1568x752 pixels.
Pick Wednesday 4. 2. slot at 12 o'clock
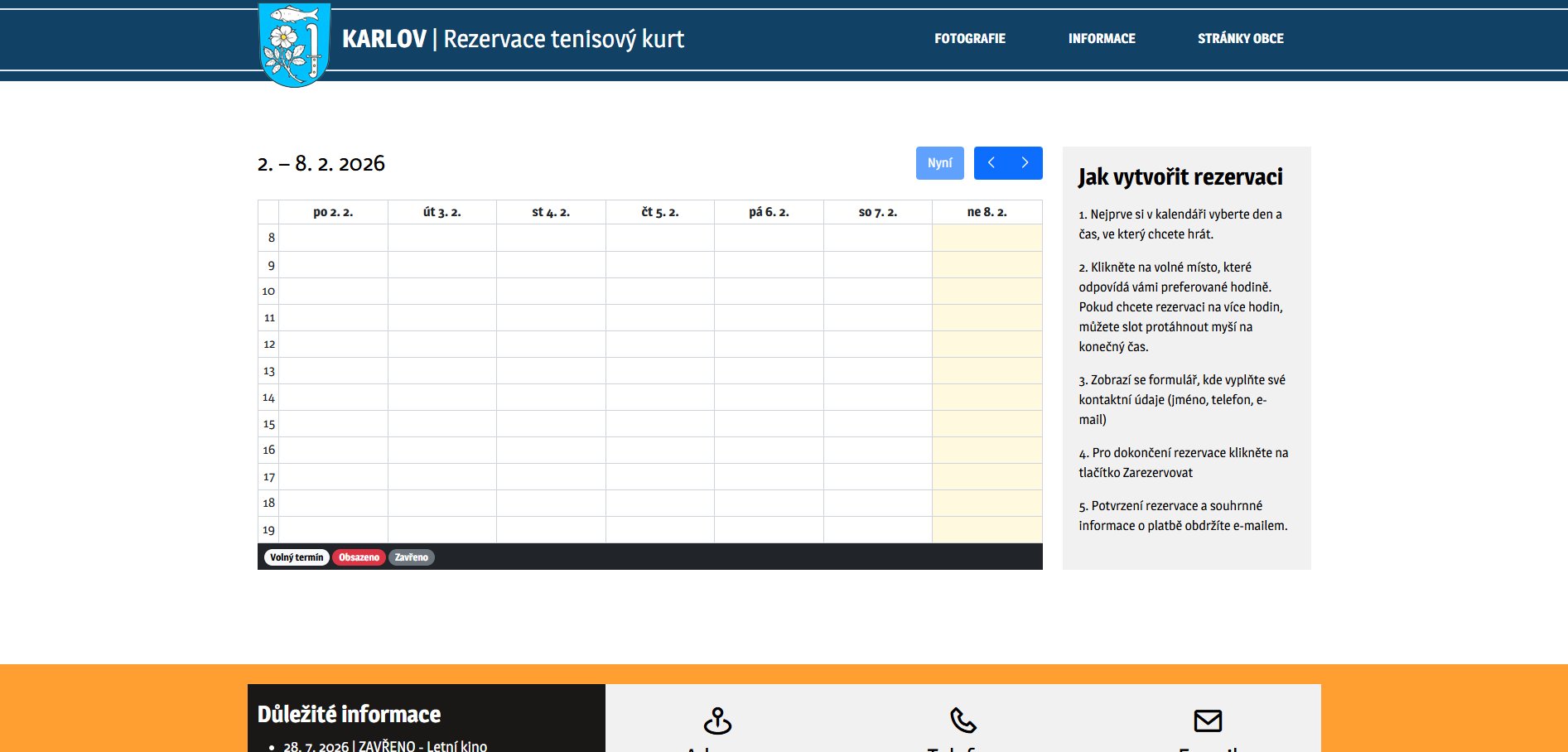point(551,345)
